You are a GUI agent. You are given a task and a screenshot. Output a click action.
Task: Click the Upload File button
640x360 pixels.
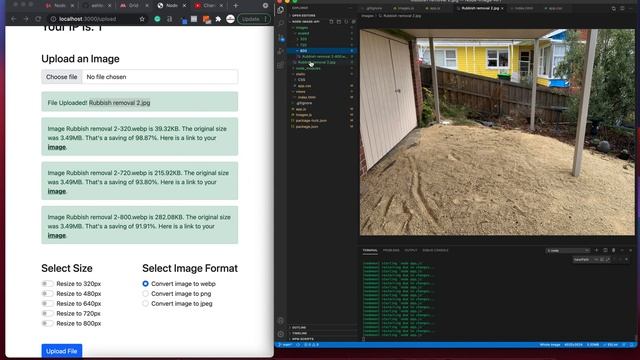(x=62, y=351)
